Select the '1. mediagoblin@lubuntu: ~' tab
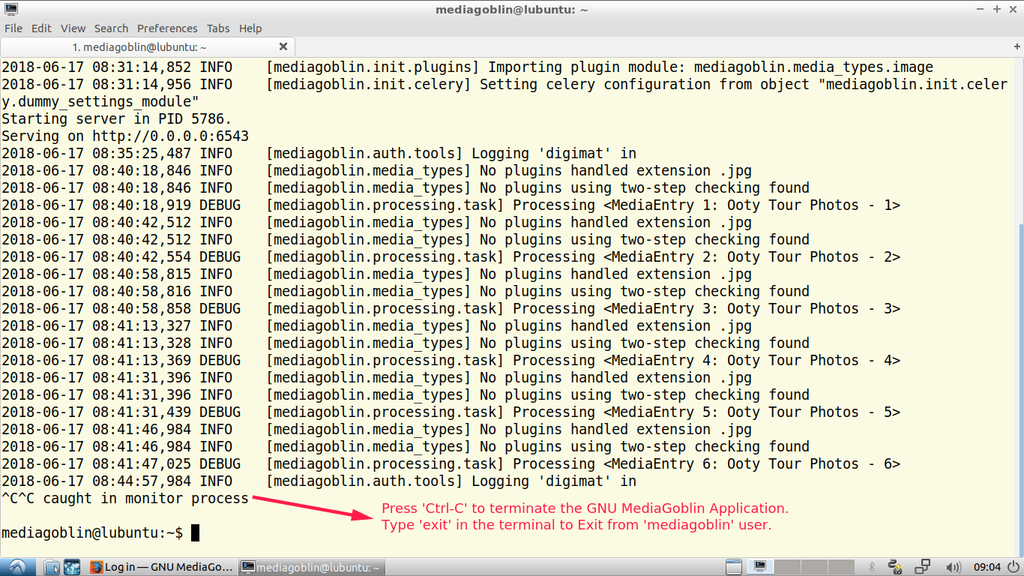 [140, 47]
